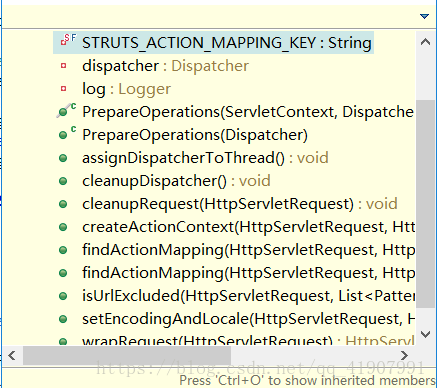The height and width of the screenshot is (388, 437).
Task: Click private field icon beside log
Action: click(x=63, y=89)
